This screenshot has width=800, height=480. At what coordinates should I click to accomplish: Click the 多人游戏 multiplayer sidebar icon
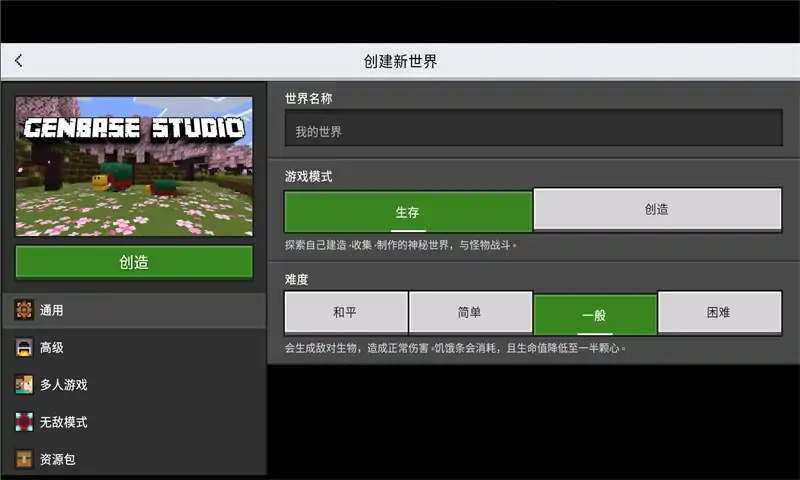point(24,385)
